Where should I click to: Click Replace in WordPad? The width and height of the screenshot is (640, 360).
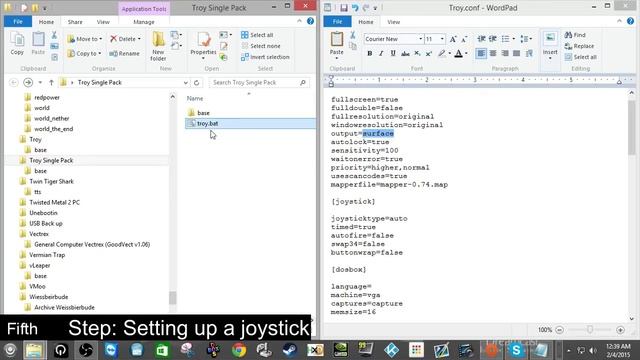(x=580, y=46)
